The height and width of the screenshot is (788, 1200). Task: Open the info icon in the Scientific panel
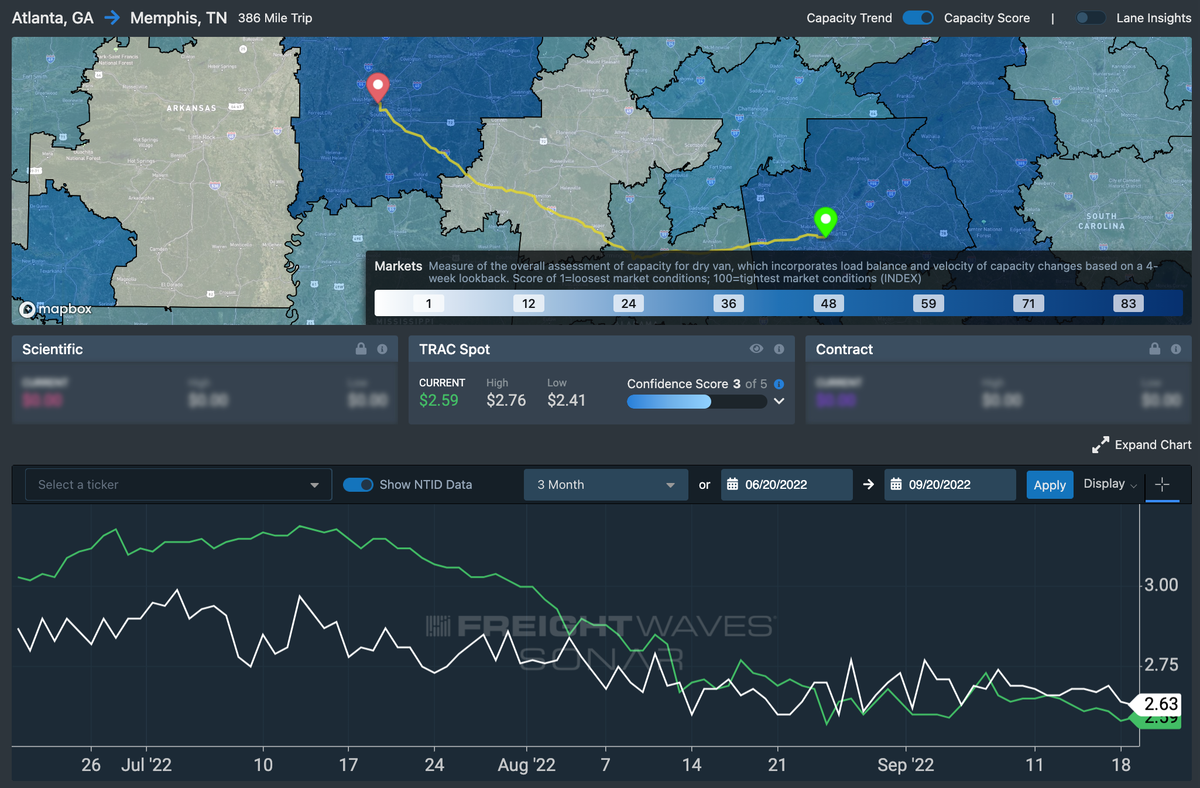pos(382,349)
